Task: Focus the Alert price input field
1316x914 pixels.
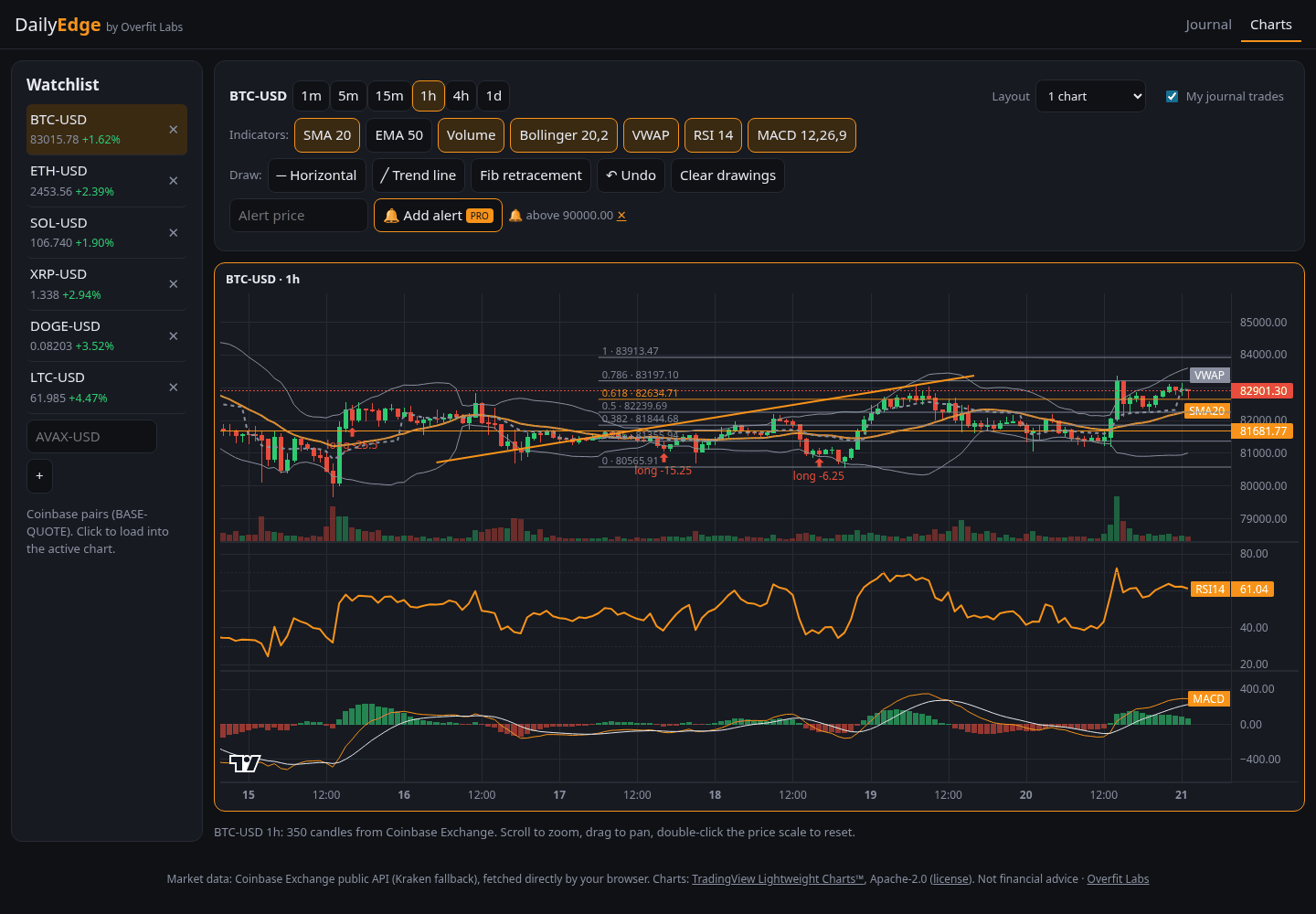Action: [x=298, y=216]
